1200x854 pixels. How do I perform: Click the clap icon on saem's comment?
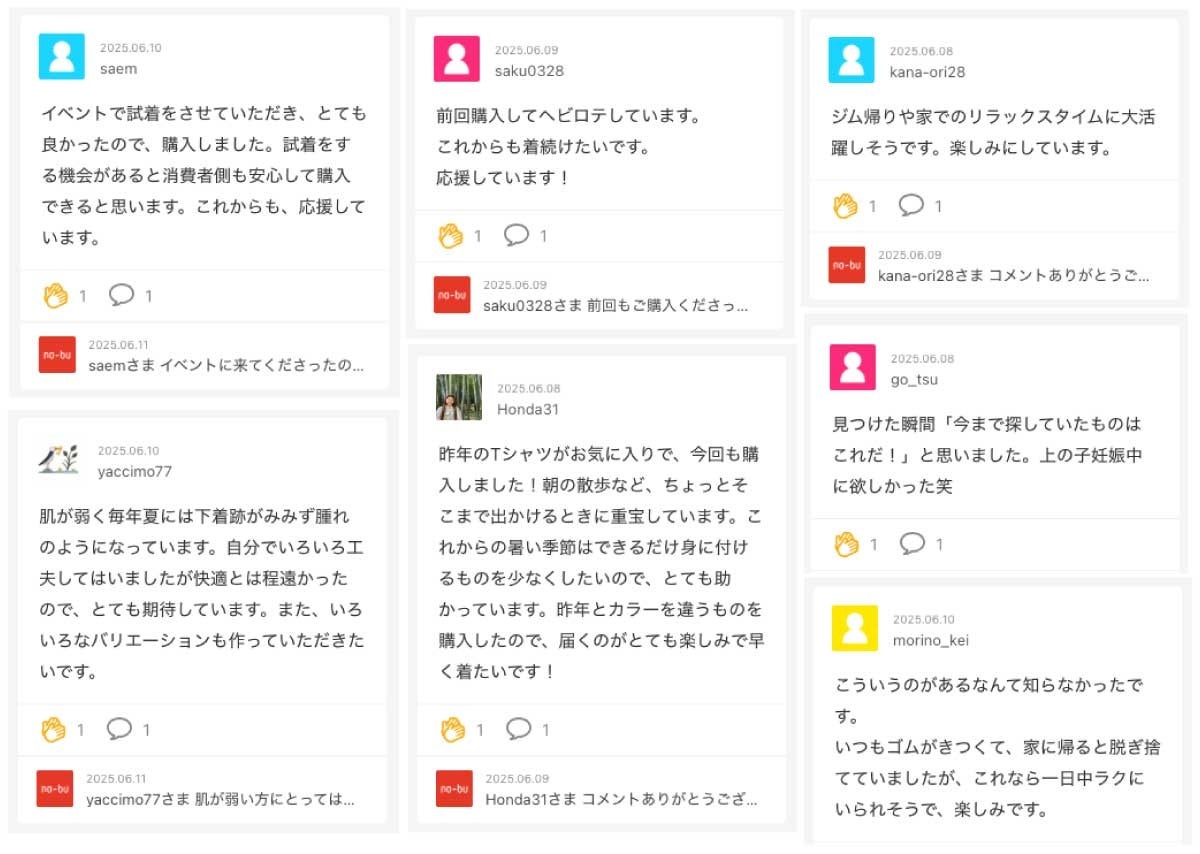pos(55,295)
